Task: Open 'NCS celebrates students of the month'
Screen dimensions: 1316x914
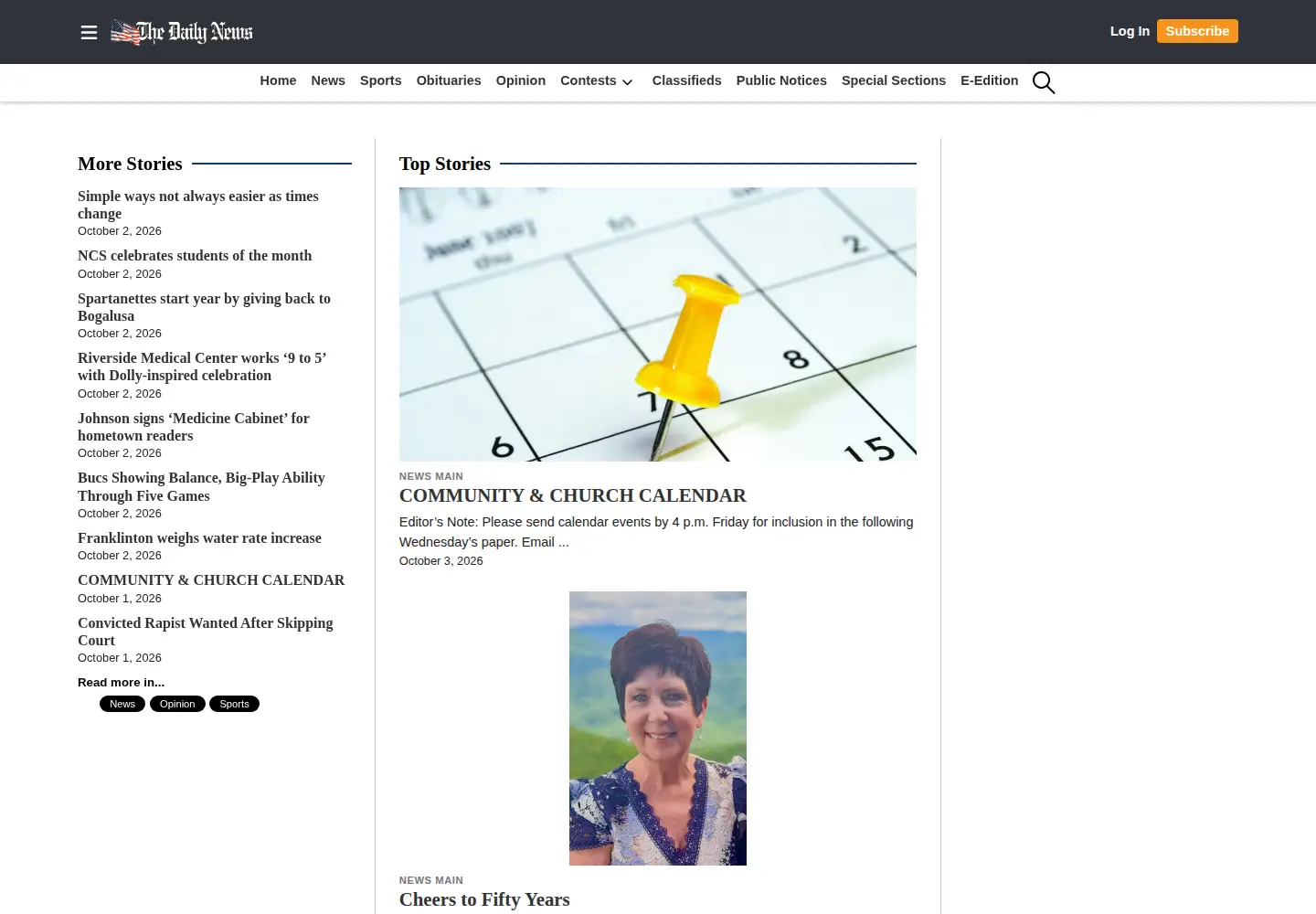Action: (x=195, y=256)
